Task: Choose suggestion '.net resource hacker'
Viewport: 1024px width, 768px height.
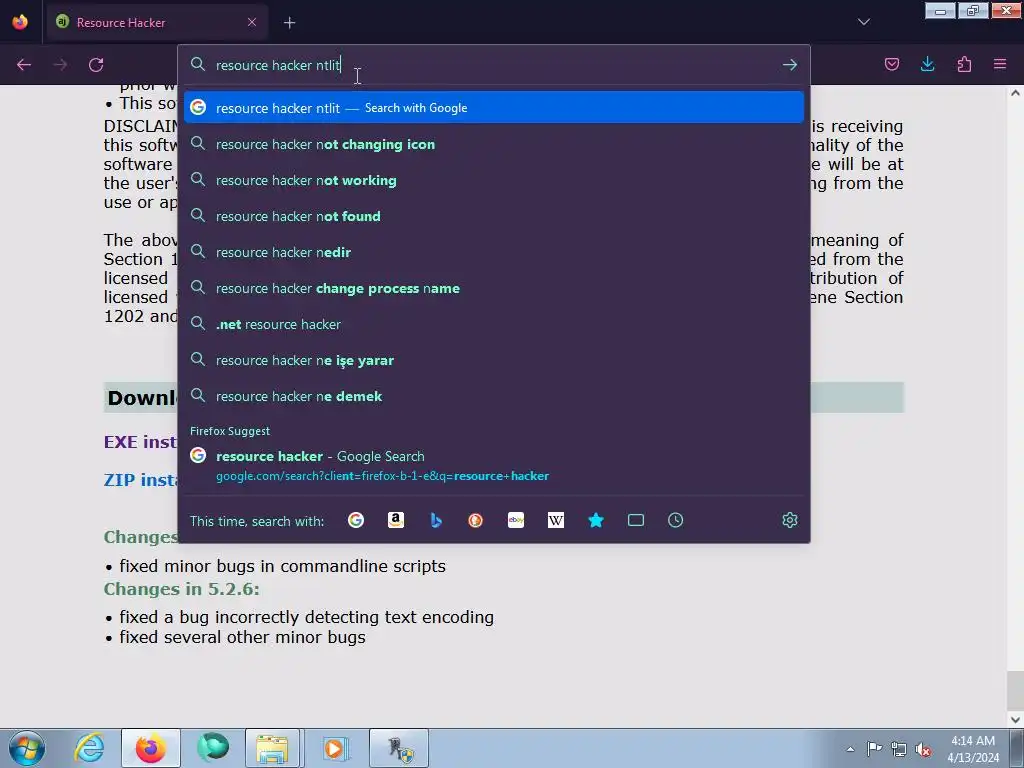Action: point(494,324)
